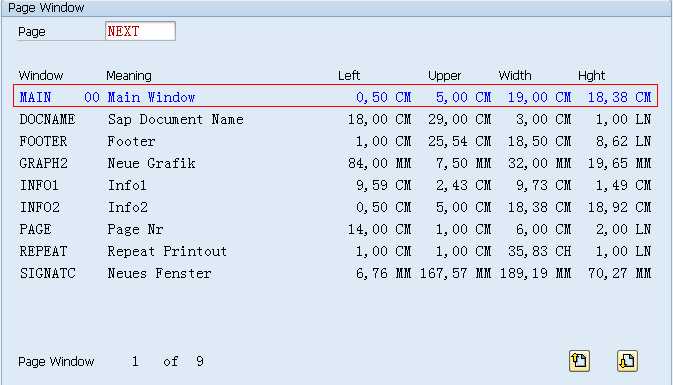Click the Upper column header

pos(445,76)
